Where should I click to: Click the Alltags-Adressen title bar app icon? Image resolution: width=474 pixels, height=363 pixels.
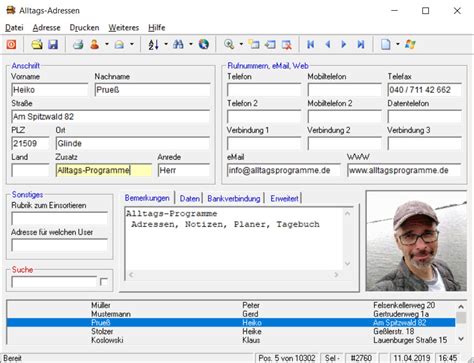tap(11, 10)
